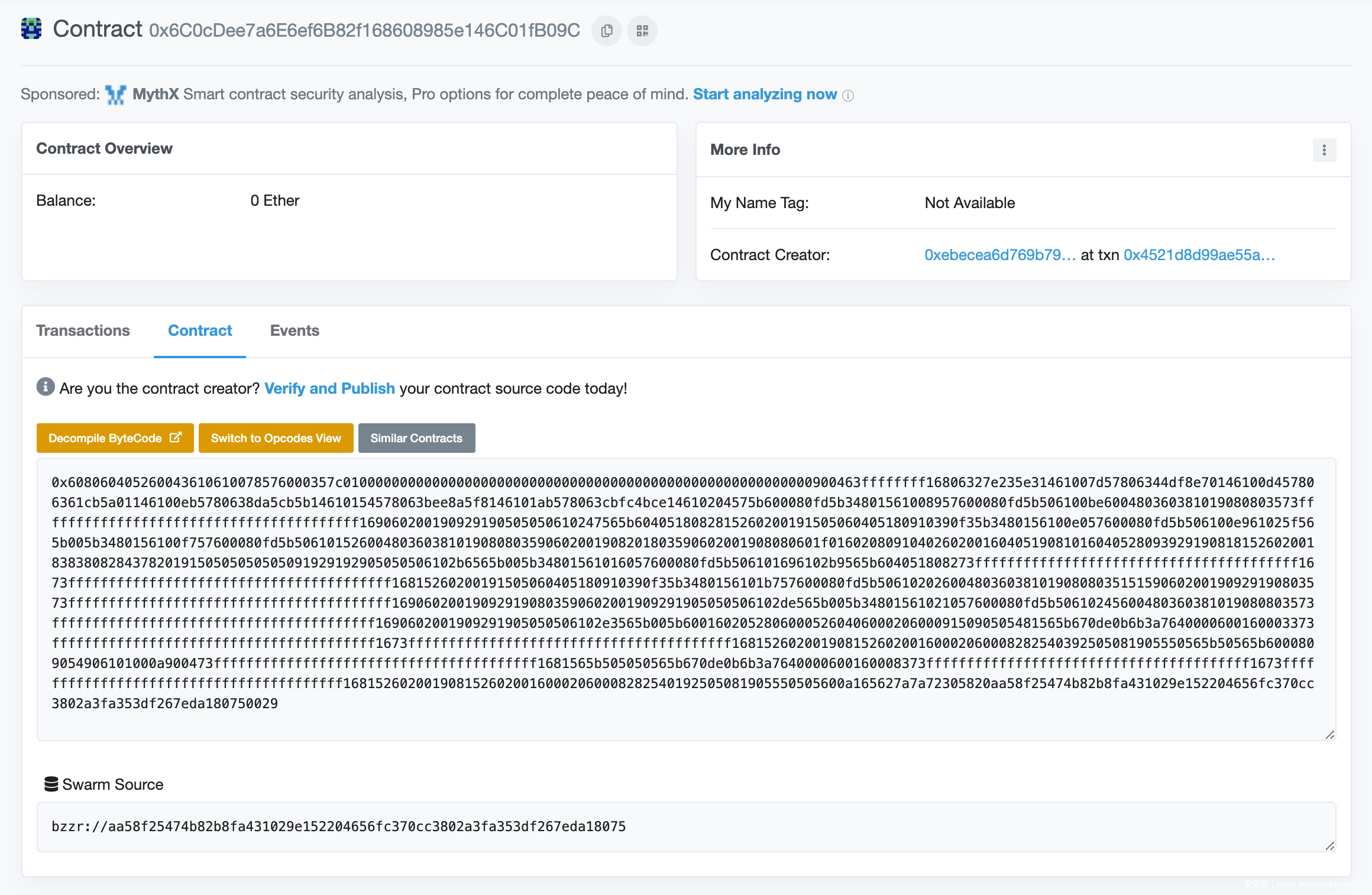
Task: Copy the contract address to clipboard
Action: (606, 31)
